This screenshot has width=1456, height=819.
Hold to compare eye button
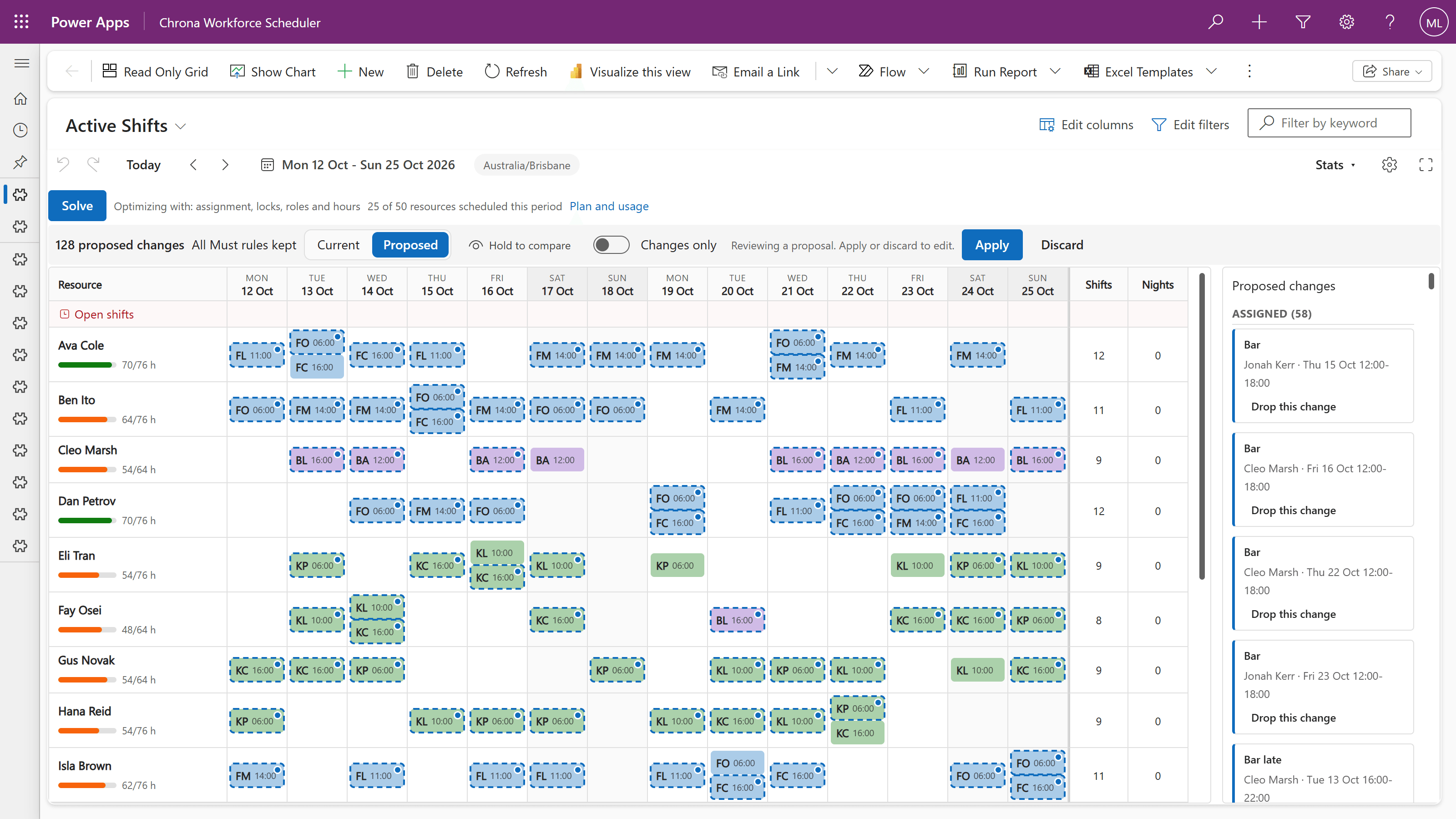(x=520, y=245)
